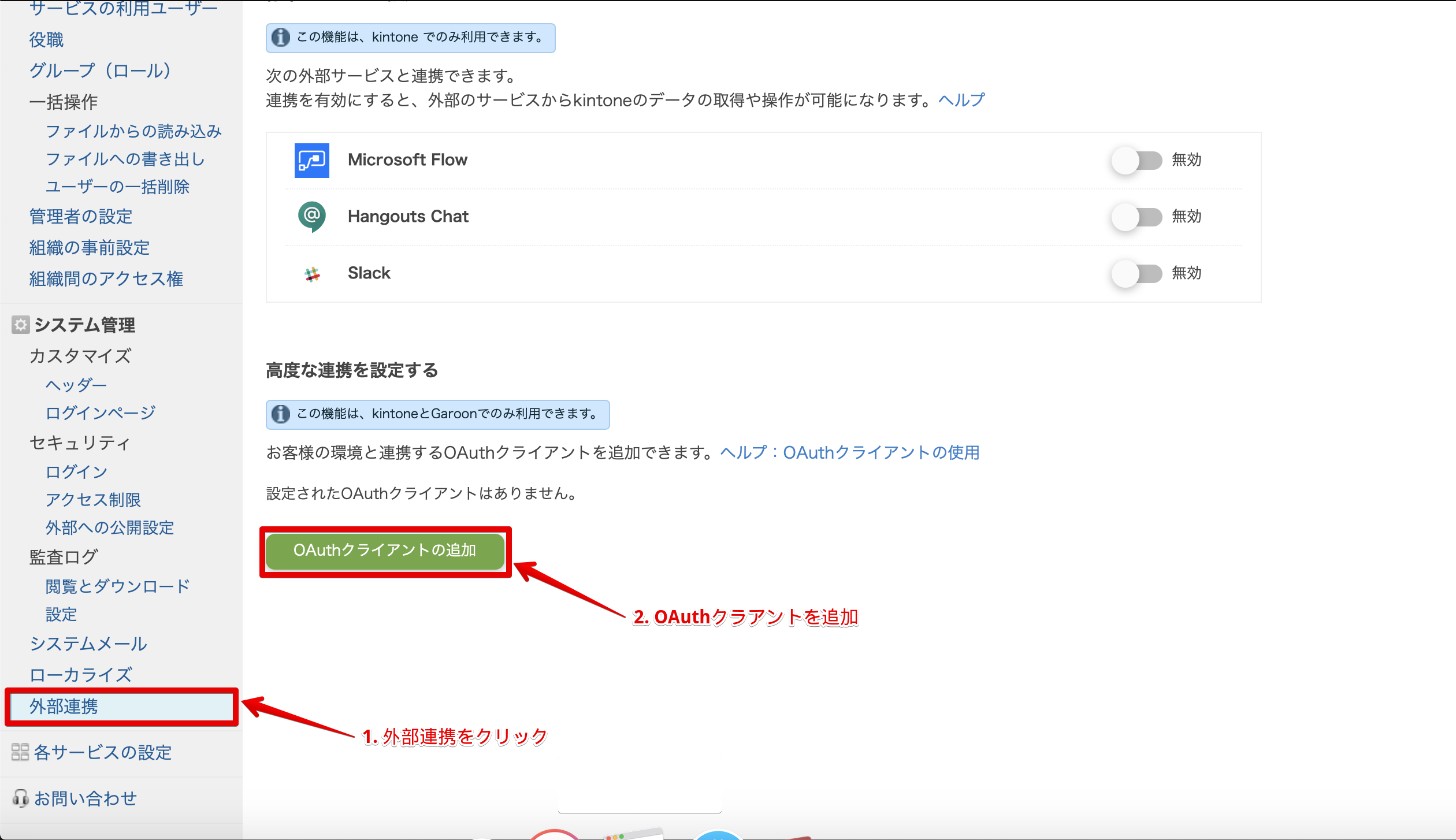Click 無効 label beside Hangouts Chat
Screen dimensions: 1456x840
(x=1187, y=217)
